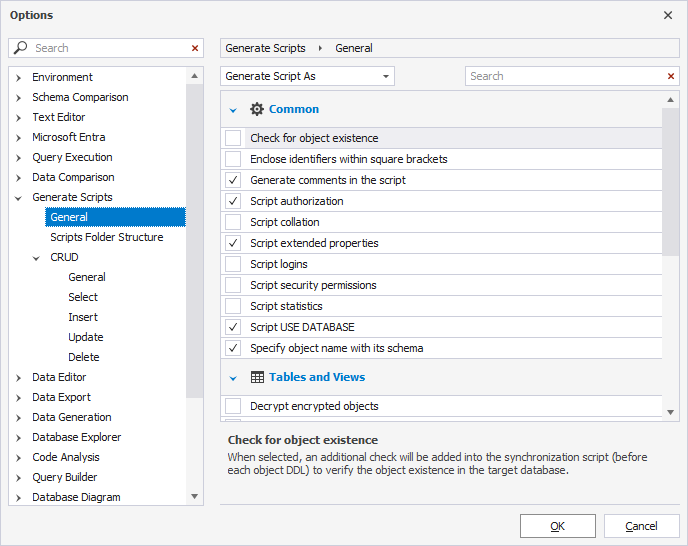This screenshot has width=688, height=546.
Task: Click the breadcrumb arrow after Generate Scripts
Action: pyautogui.click(x=320, y=48)
